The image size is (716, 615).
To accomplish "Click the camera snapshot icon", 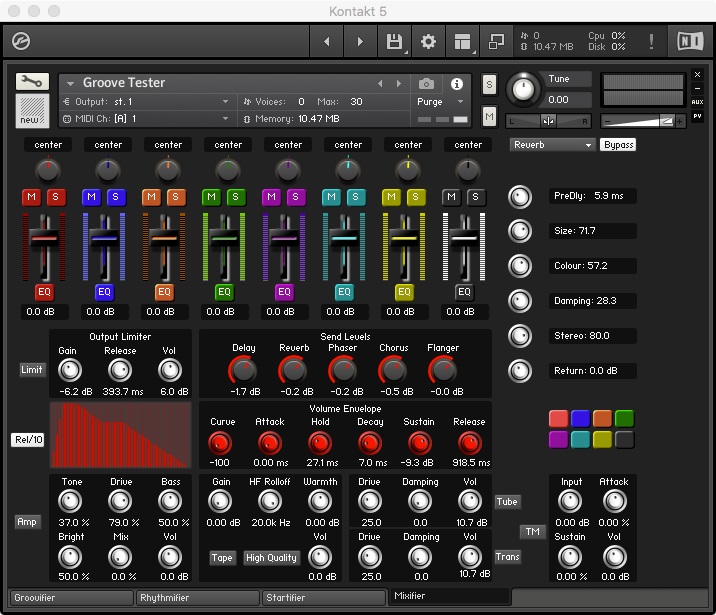I will (427, 84).
